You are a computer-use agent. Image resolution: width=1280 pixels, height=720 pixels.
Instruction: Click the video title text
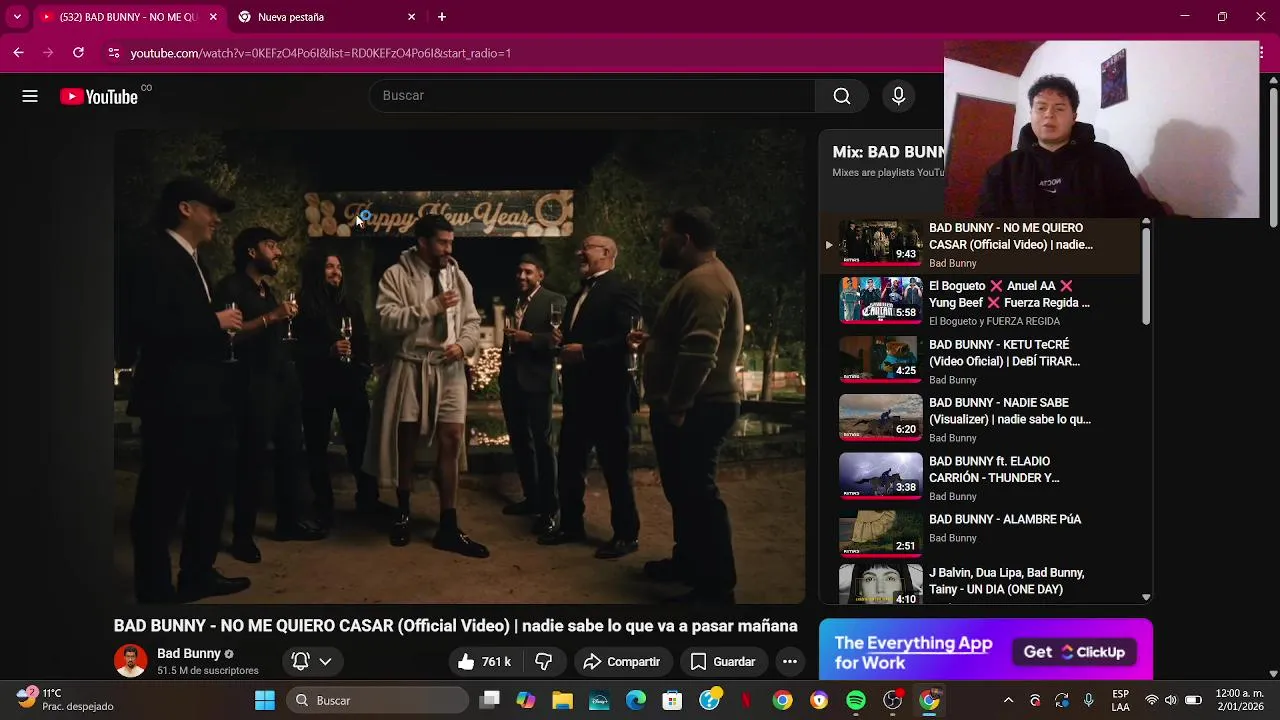point(455,626)
